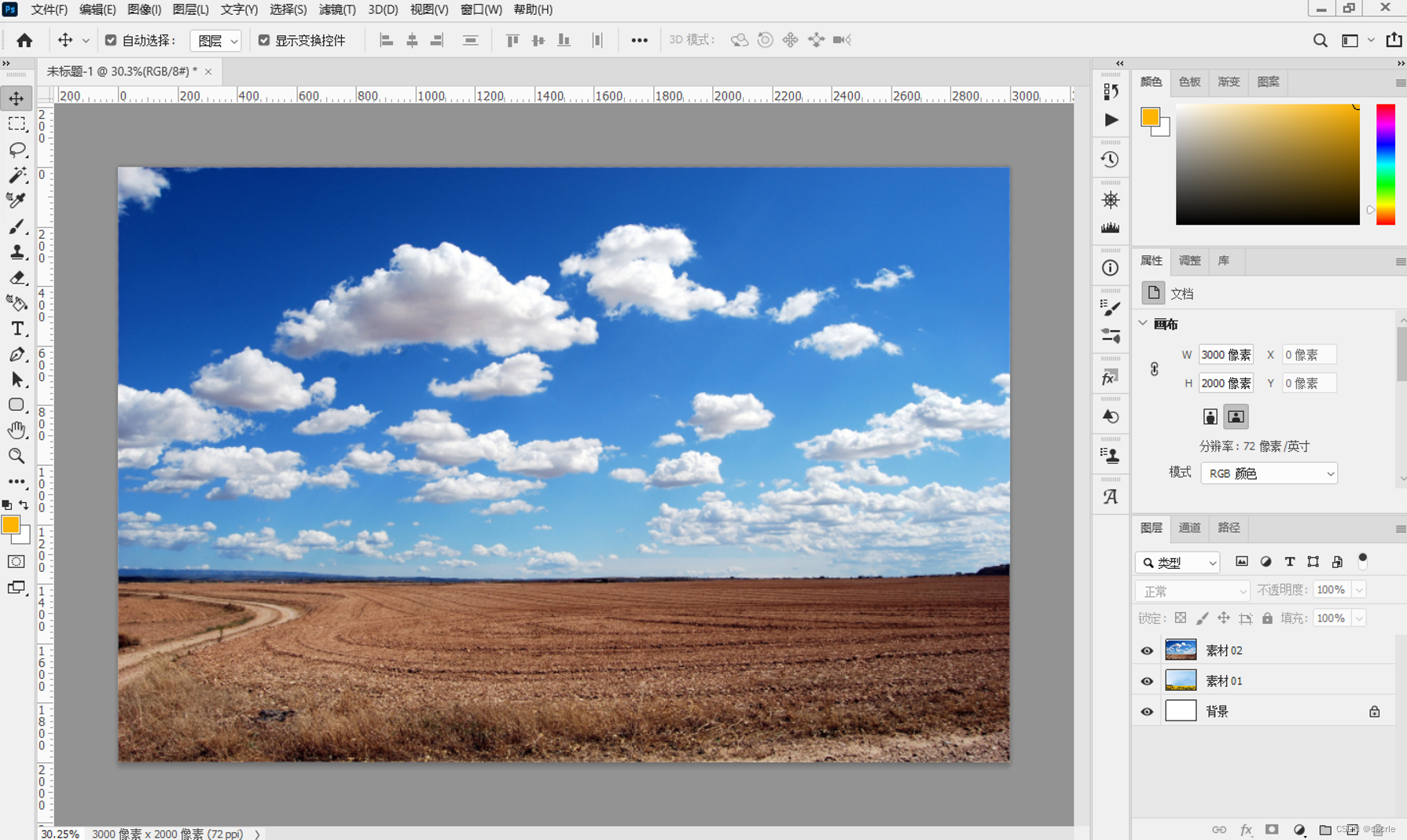
Task: Toggle layer filter on/off switch
Action: pyautogui.click(x=1363, y=560)
